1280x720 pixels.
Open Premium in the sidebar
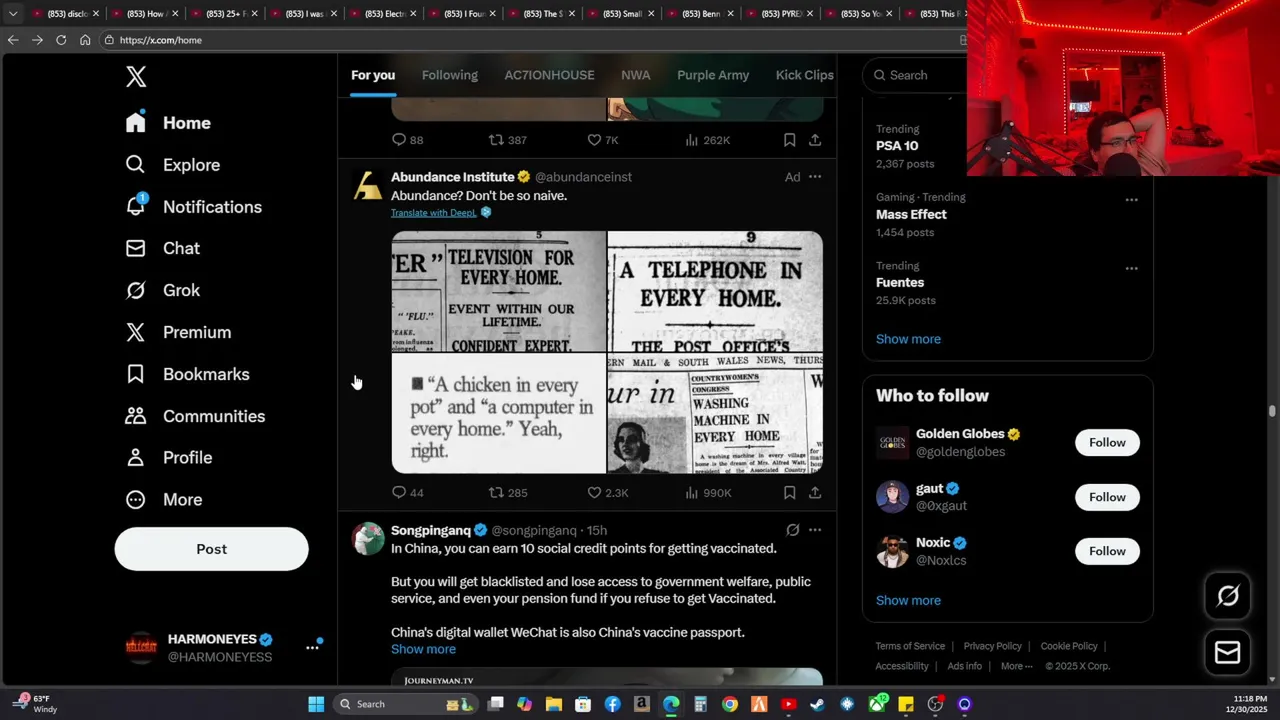[178, 332]
